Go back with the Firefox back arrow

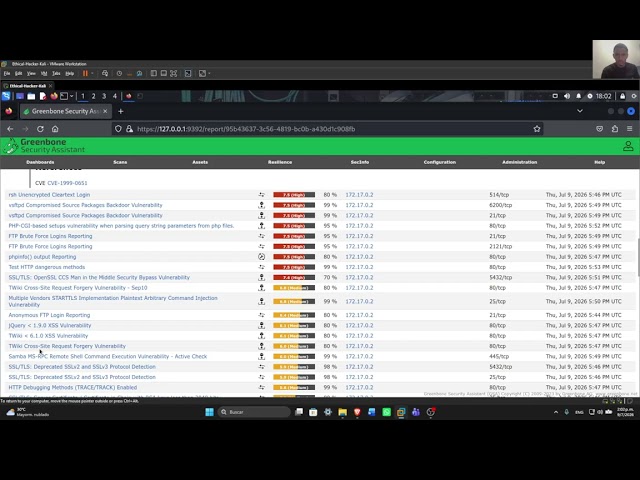click(x=10, y=129)
